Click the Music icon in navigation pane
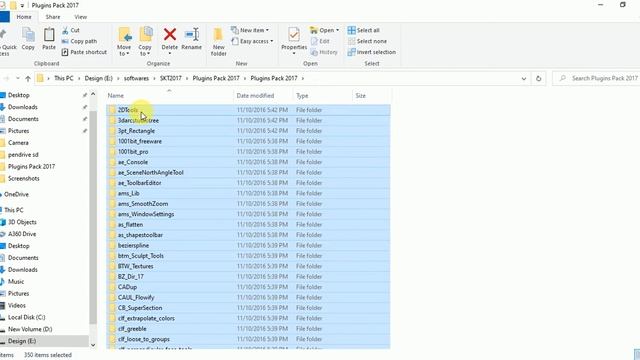 (x=2, y=282)
